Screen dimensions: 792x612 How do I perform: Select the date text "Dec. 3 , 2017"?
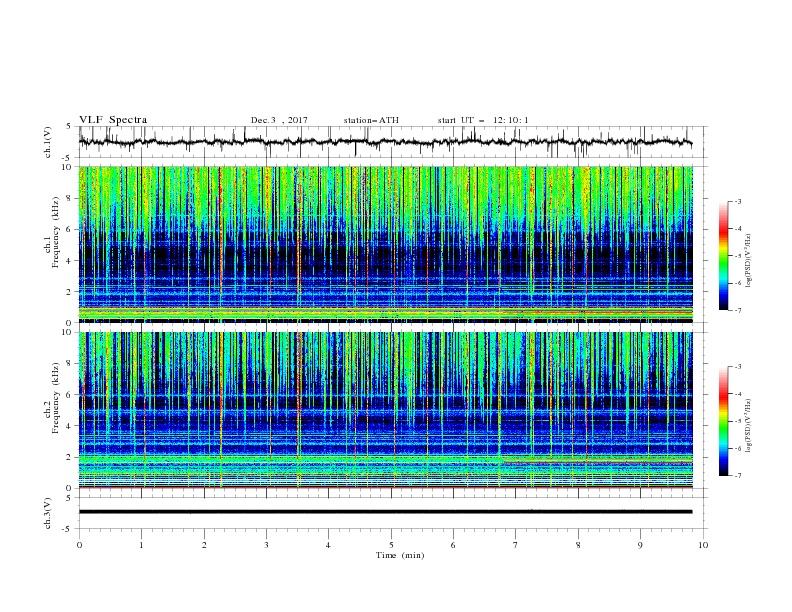point(279,120)
